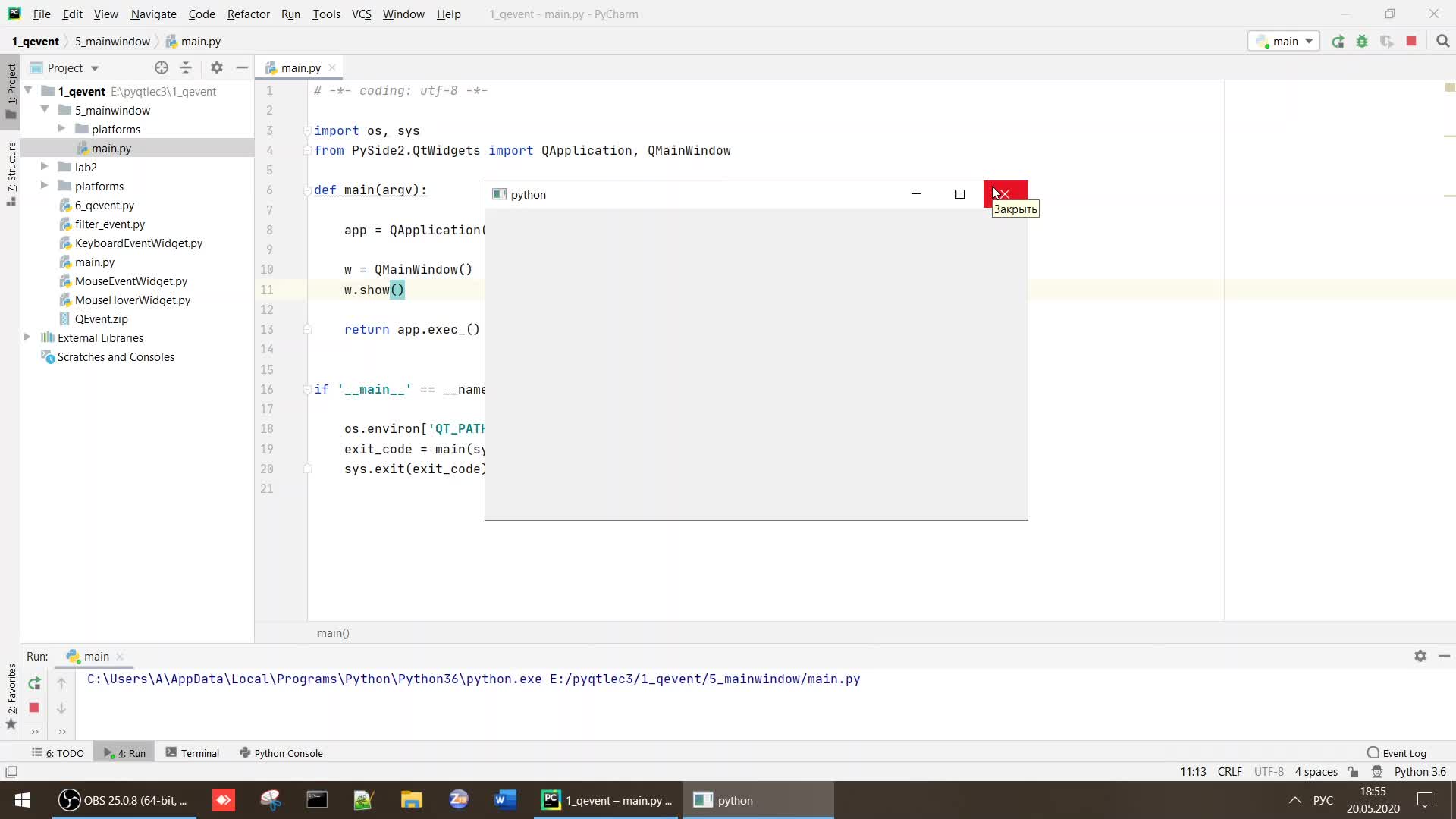This screenshot has height=819, width=1456.
Task: Open the main run configuration dropdown
Action: tap(1284, 42)
